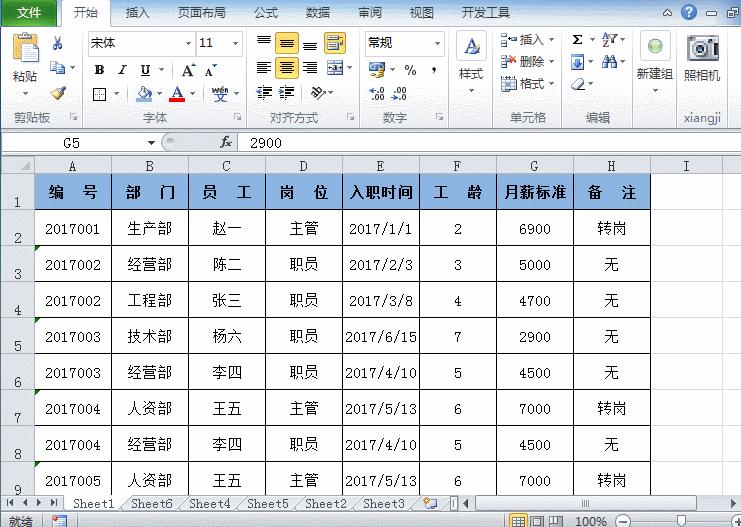Screen dimensions: 741x527
Task: Open fill color dropdown arrow
Action: (159, 94)
